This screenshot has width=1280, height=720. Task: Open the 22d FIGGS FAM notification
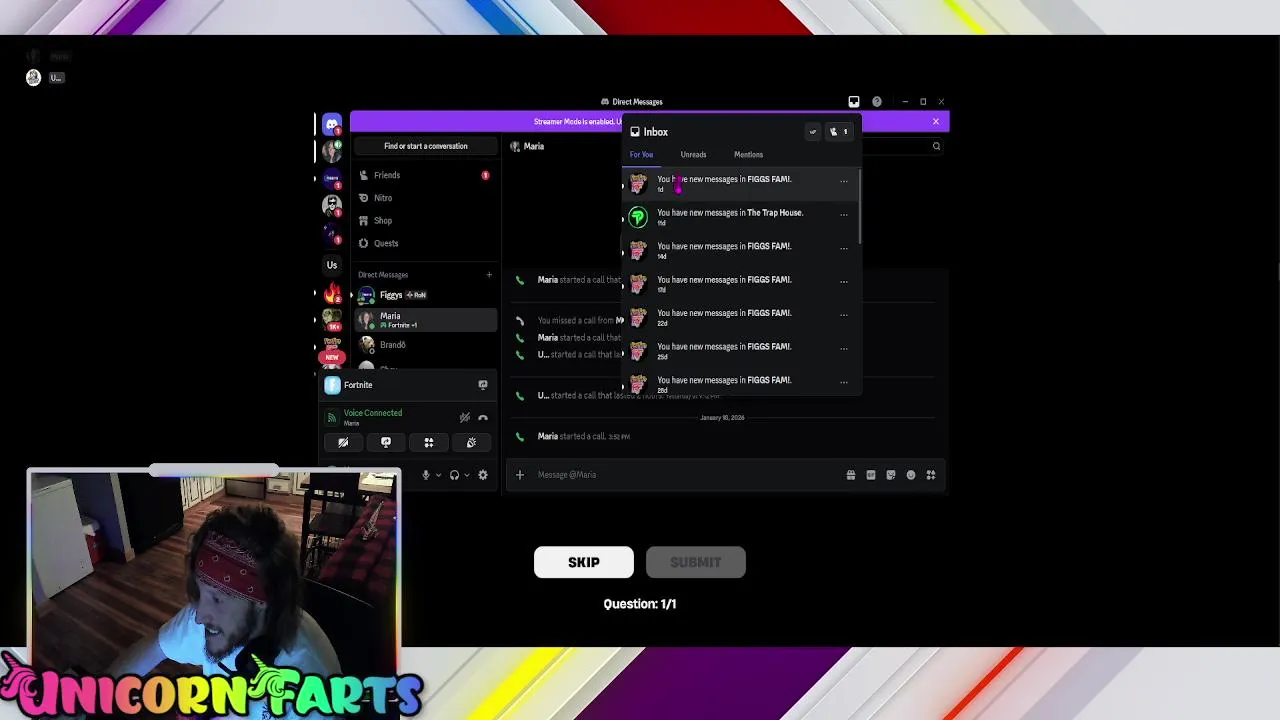click(738, 317)
